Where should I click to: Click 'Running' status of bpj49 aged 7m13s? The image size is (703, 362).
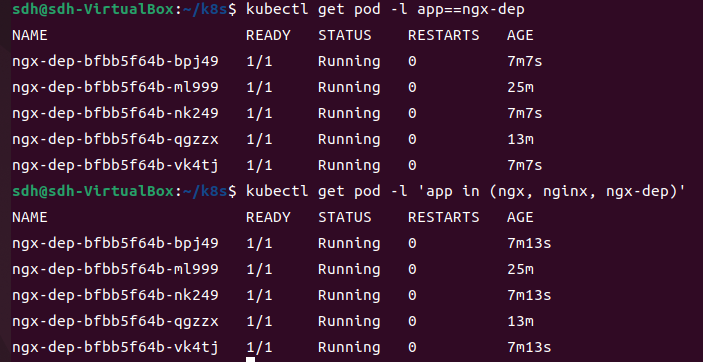(x=349, y=244)
